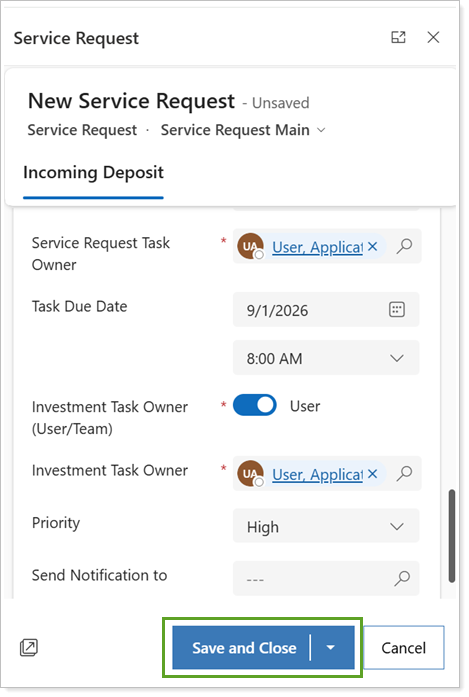
Task: Search Investment Task Owner lookup
Action: [404, 473]
